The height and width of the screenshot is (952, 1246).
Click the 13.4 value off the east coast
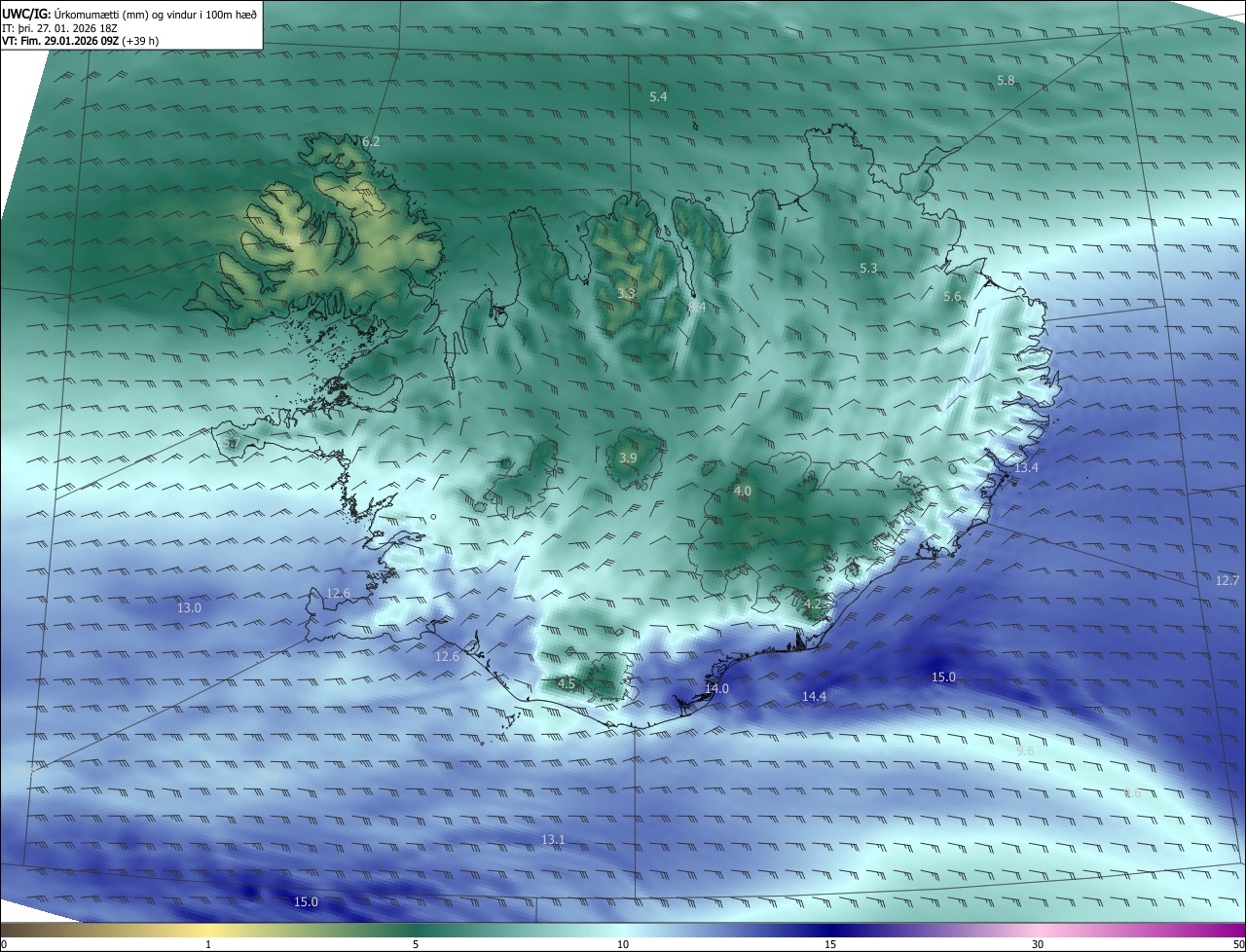click(1027, 468)
